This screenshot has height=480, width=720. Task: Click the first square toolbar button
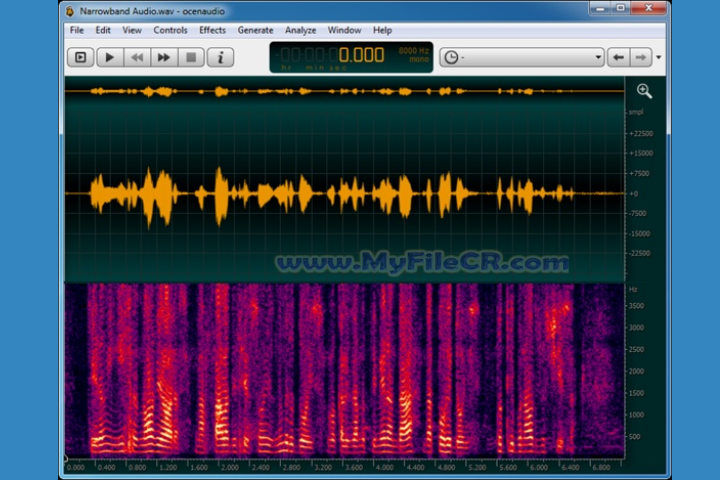pyautogui.click(x=81, y=57)
